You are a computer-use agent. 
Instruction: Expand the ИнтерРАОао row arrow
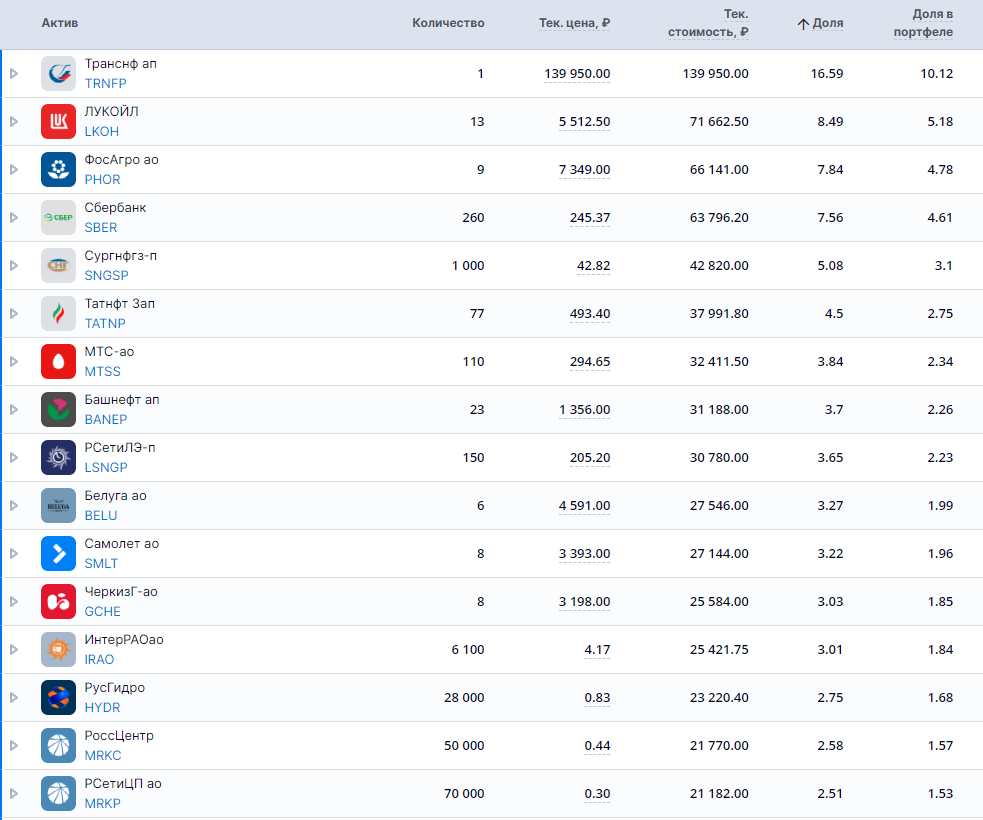[x=14, y=650]
